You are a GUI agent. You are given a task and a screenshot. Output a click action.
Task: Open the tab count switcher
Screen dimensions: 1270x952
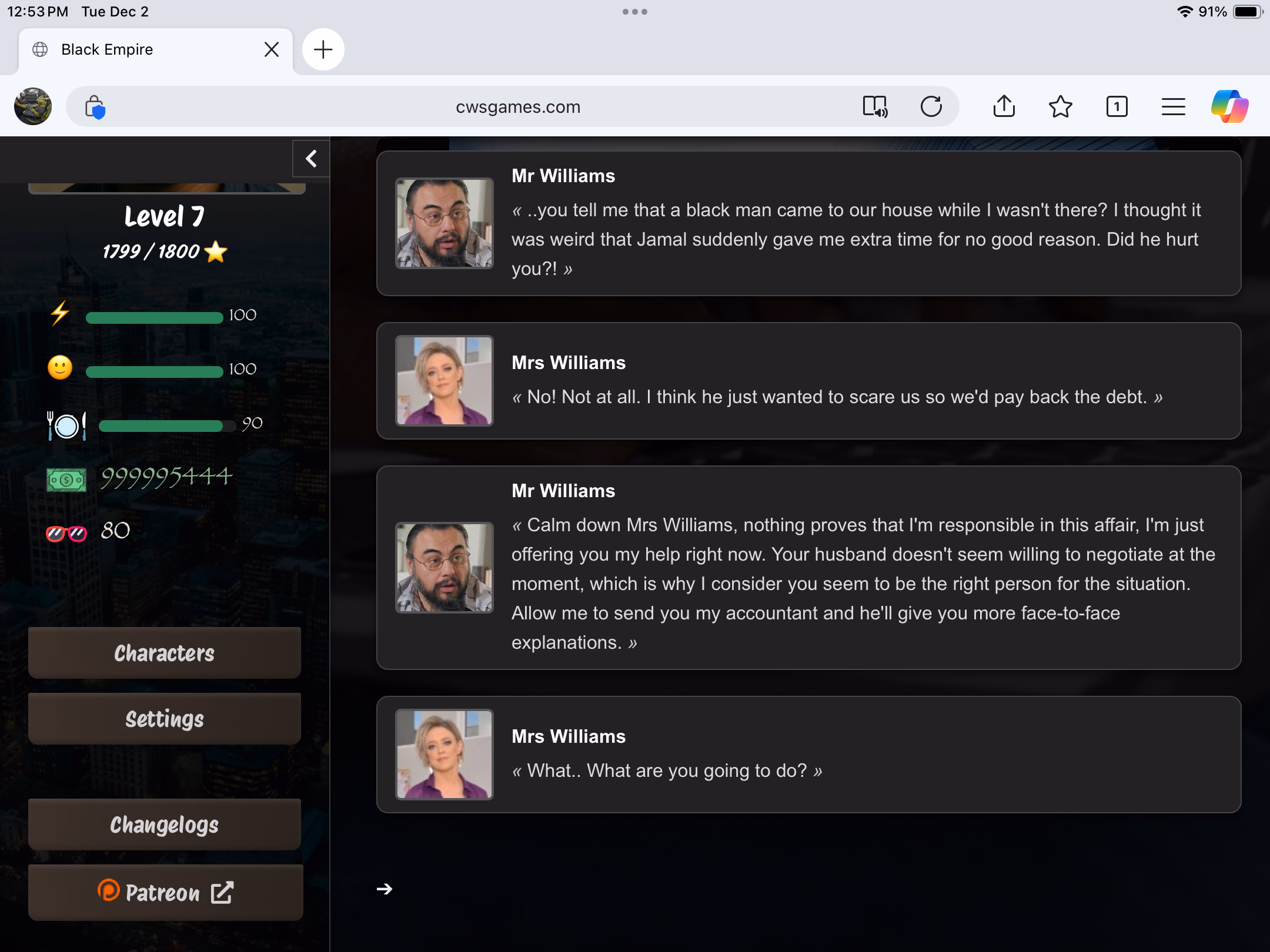[x=1117, y=107]
